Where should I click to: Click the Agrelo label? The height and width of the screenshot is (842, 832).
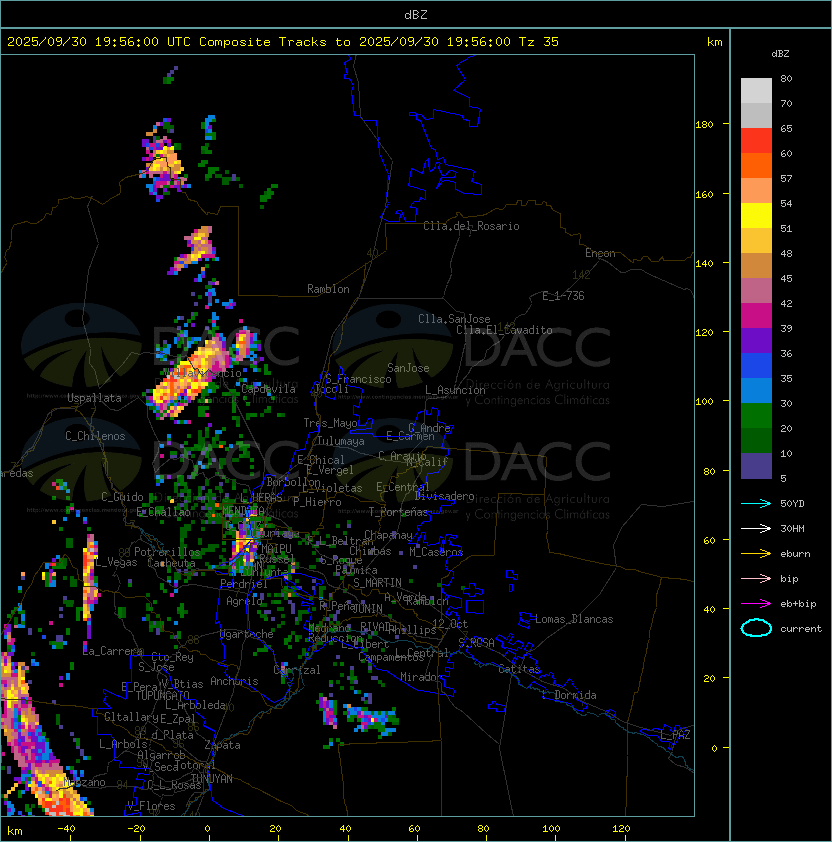(x=244, y=601)
